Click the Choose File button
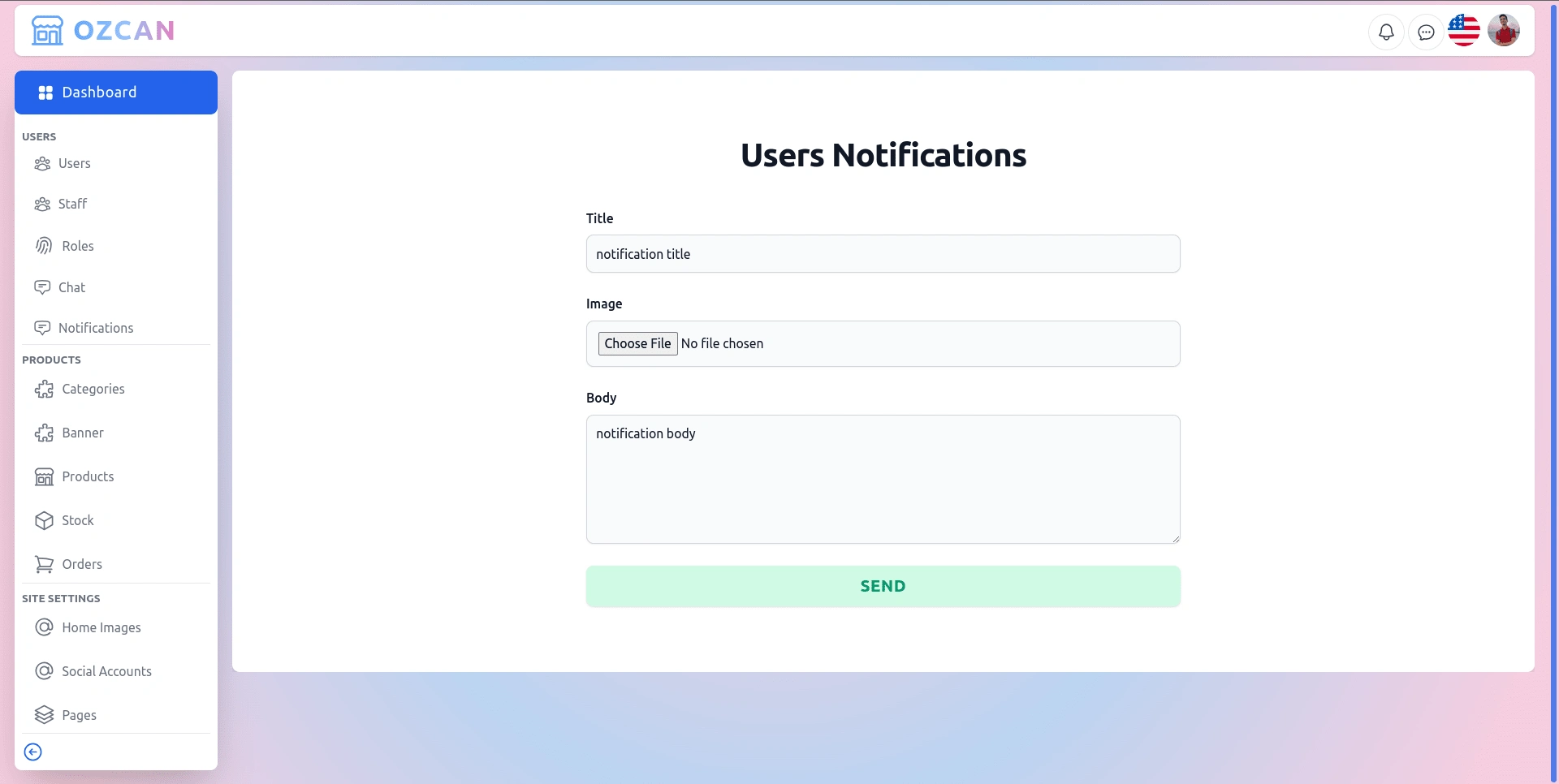The height and width of the screenshot is (784, 1559). tap(638, 343)
